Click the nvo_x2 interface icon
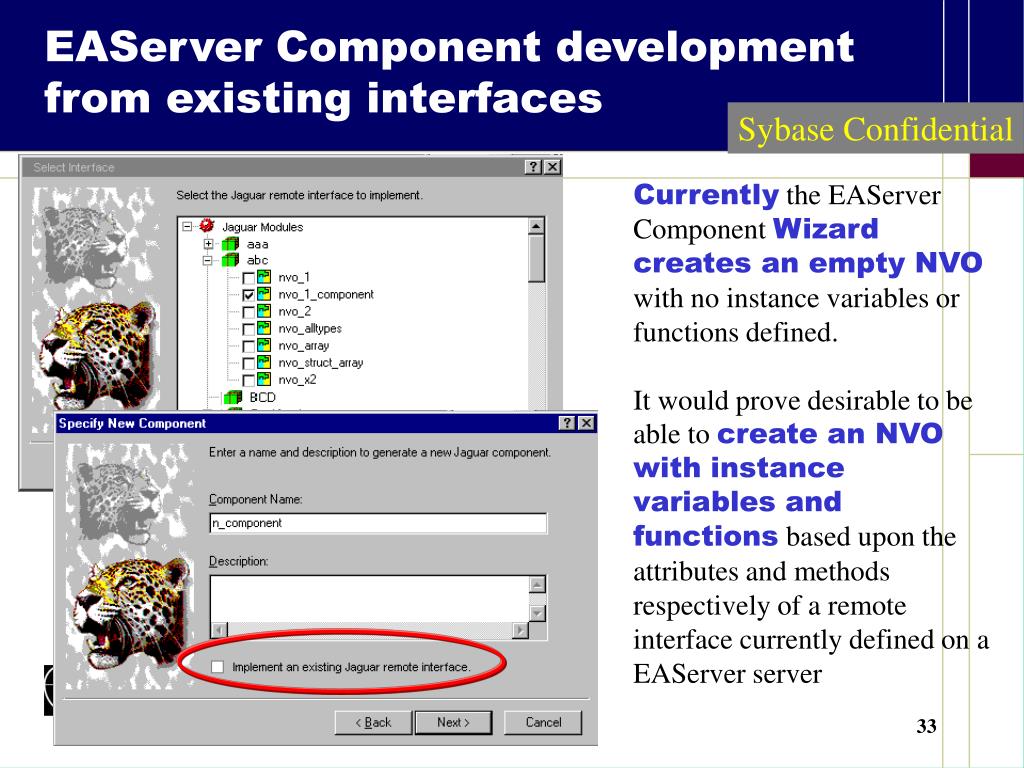Viewport: 1024px width, 768px height. pos(264,379)
